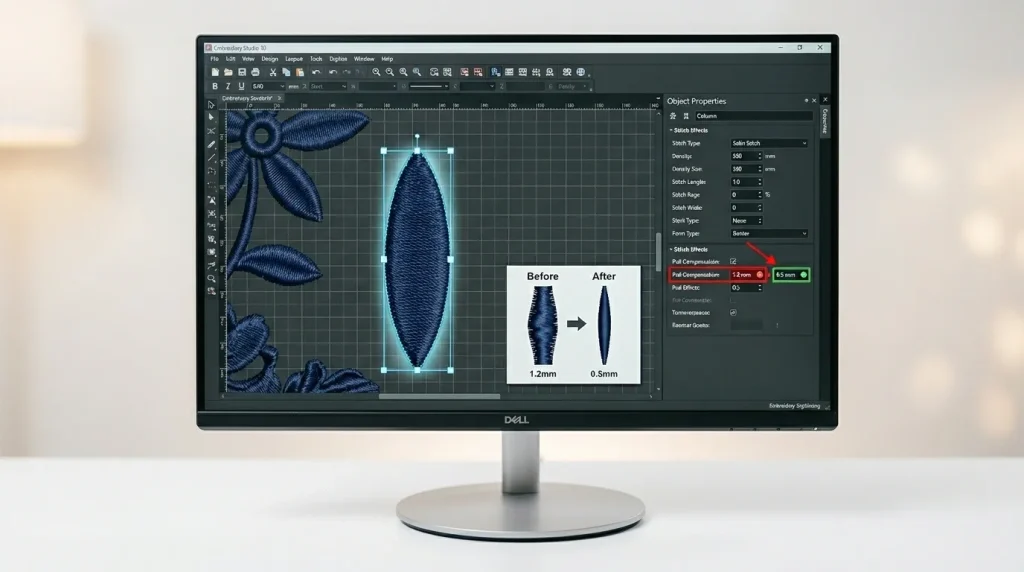Close the Embroidery document tab
This screenshot has height=572, width=1024.
pos(279,98)
